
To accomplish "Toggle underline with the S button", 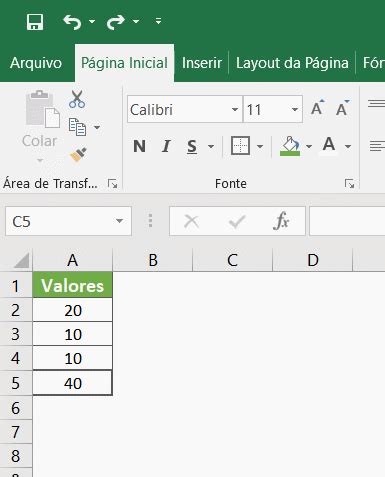I will 192,147.
